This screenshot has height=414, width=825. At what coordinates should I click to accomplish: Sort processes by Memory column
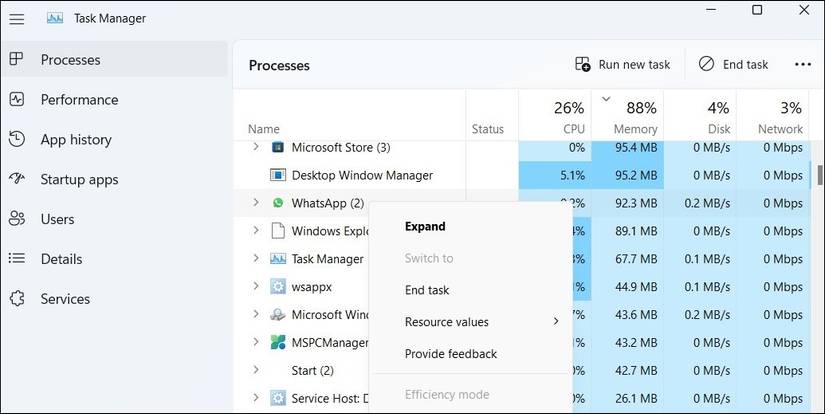(635, 129)
